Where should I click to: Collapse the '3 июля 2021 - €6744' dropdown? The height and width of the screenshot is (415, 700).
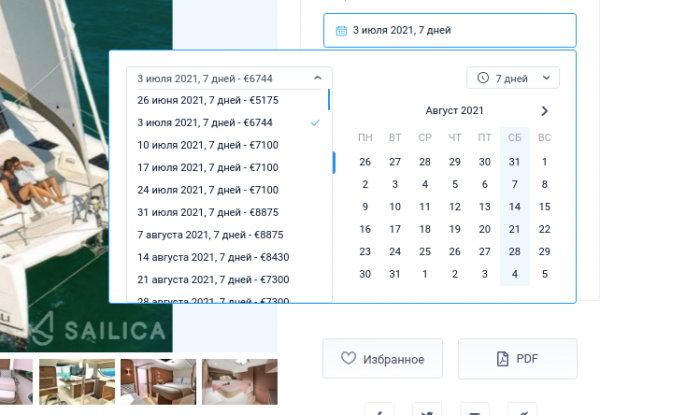coord(229,78)
